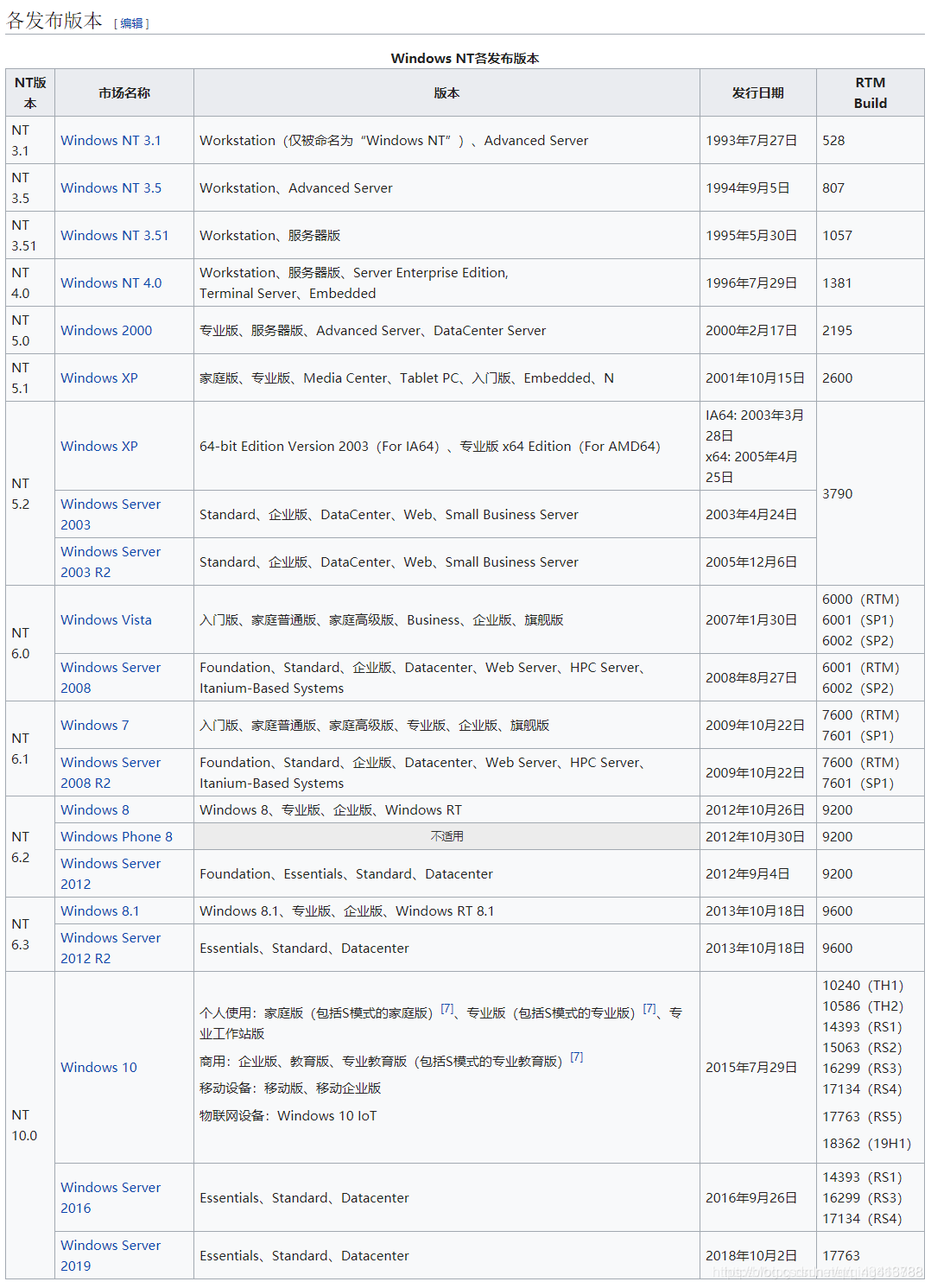Select the build number 1381
Image resolution: width=931 pixels, height=1288 pixels.
pyautogui.click(x=837, y=283)
